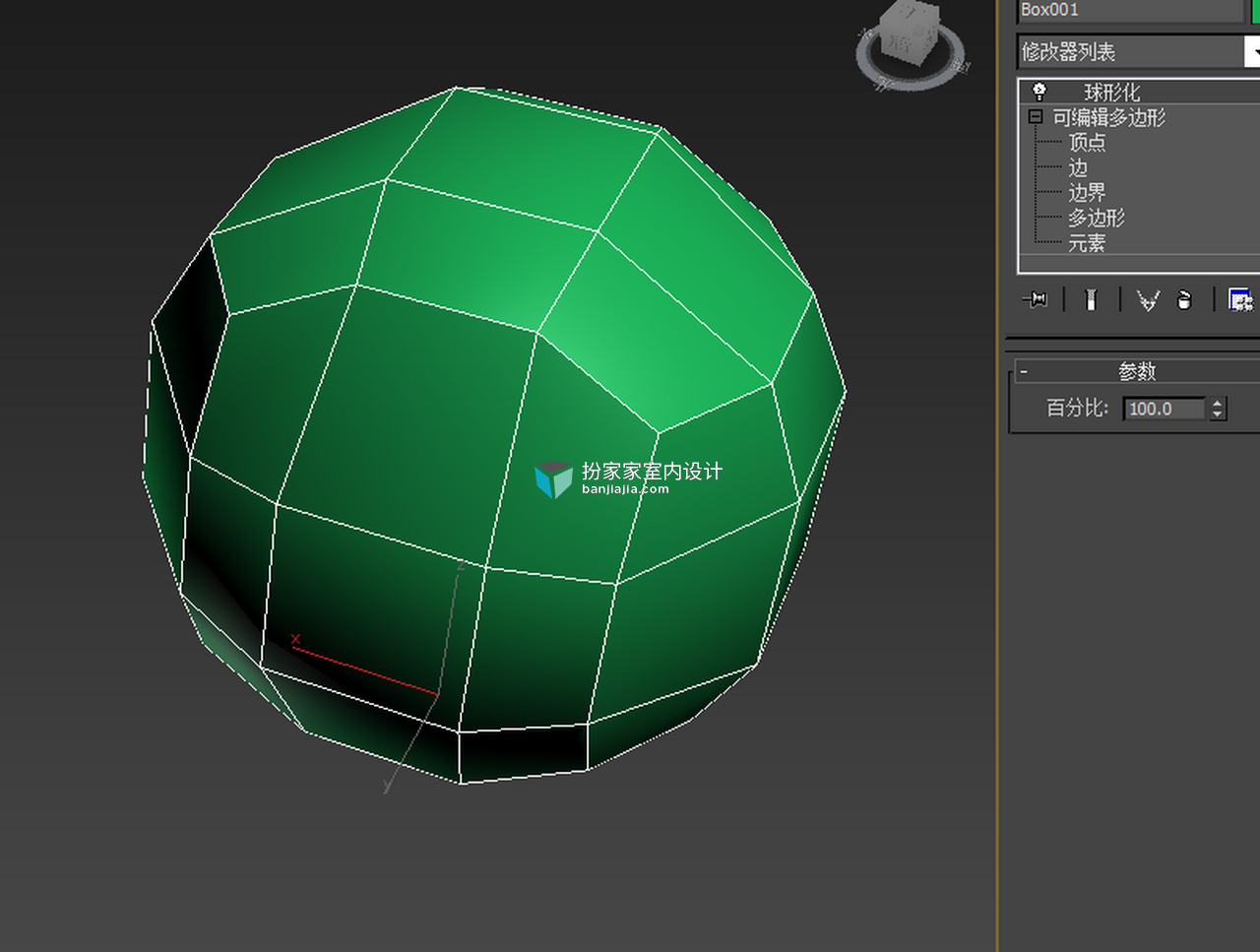Open the Configure Modifier Sets icon

[1240, 300]
